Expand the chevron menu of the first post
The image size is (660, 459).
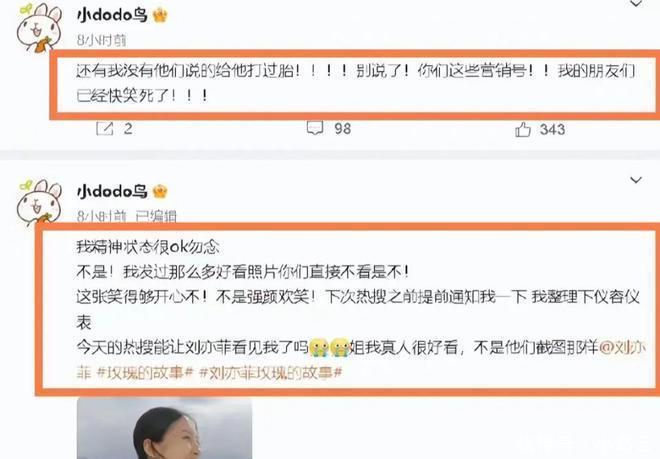click(x=636, y=3)
